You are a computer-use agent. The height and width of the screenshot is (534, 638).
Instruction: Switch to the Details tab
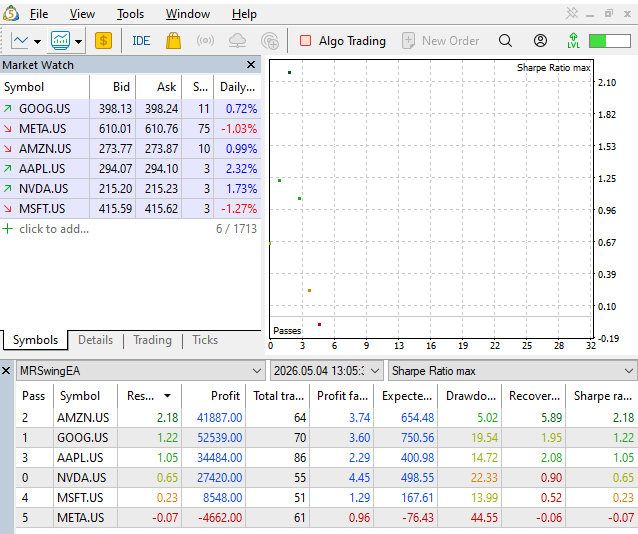point(96,340)
